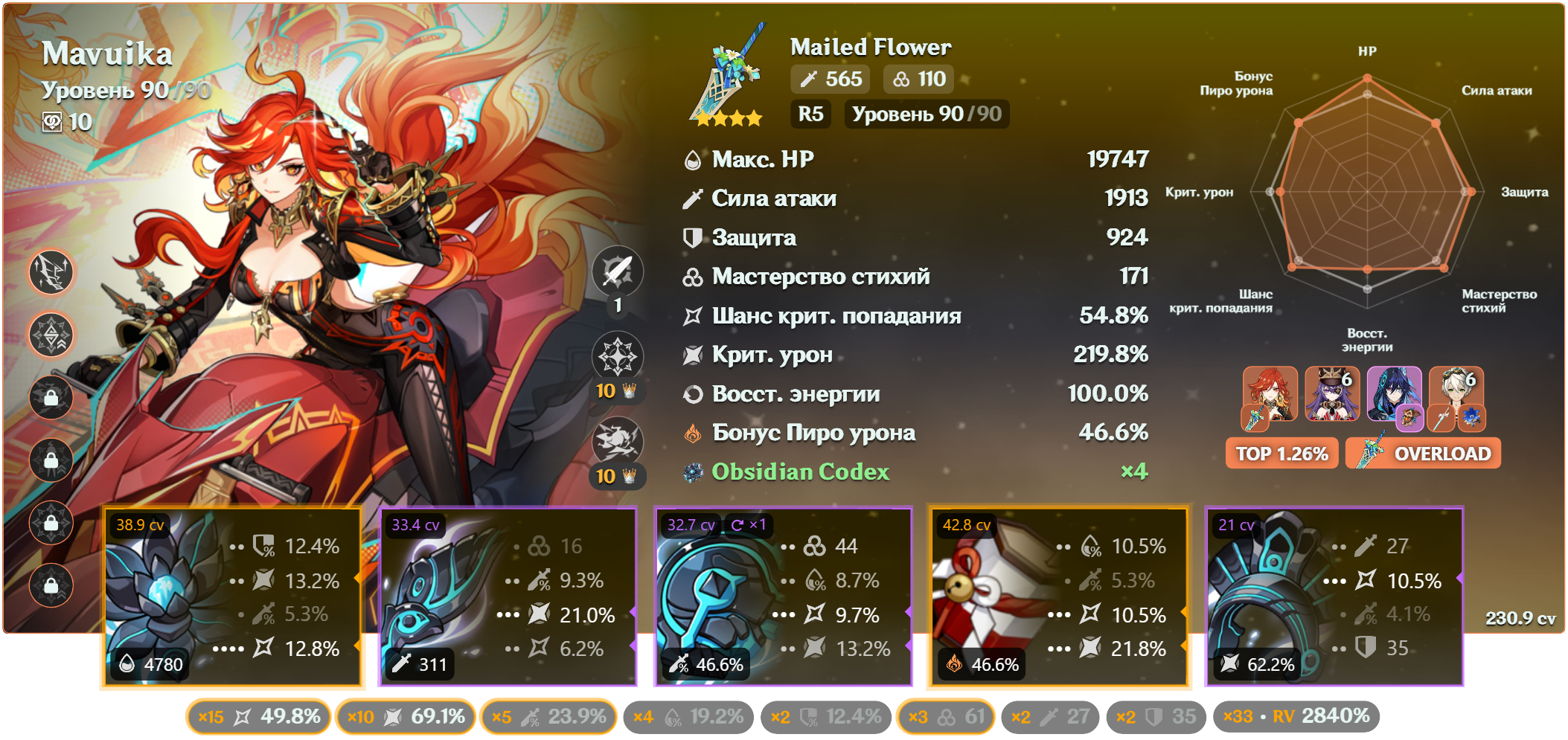The height and width of the screenshot is (740, 1568).
Task: Click the bottom constellation lock icon
Action: tap(51, 585)
